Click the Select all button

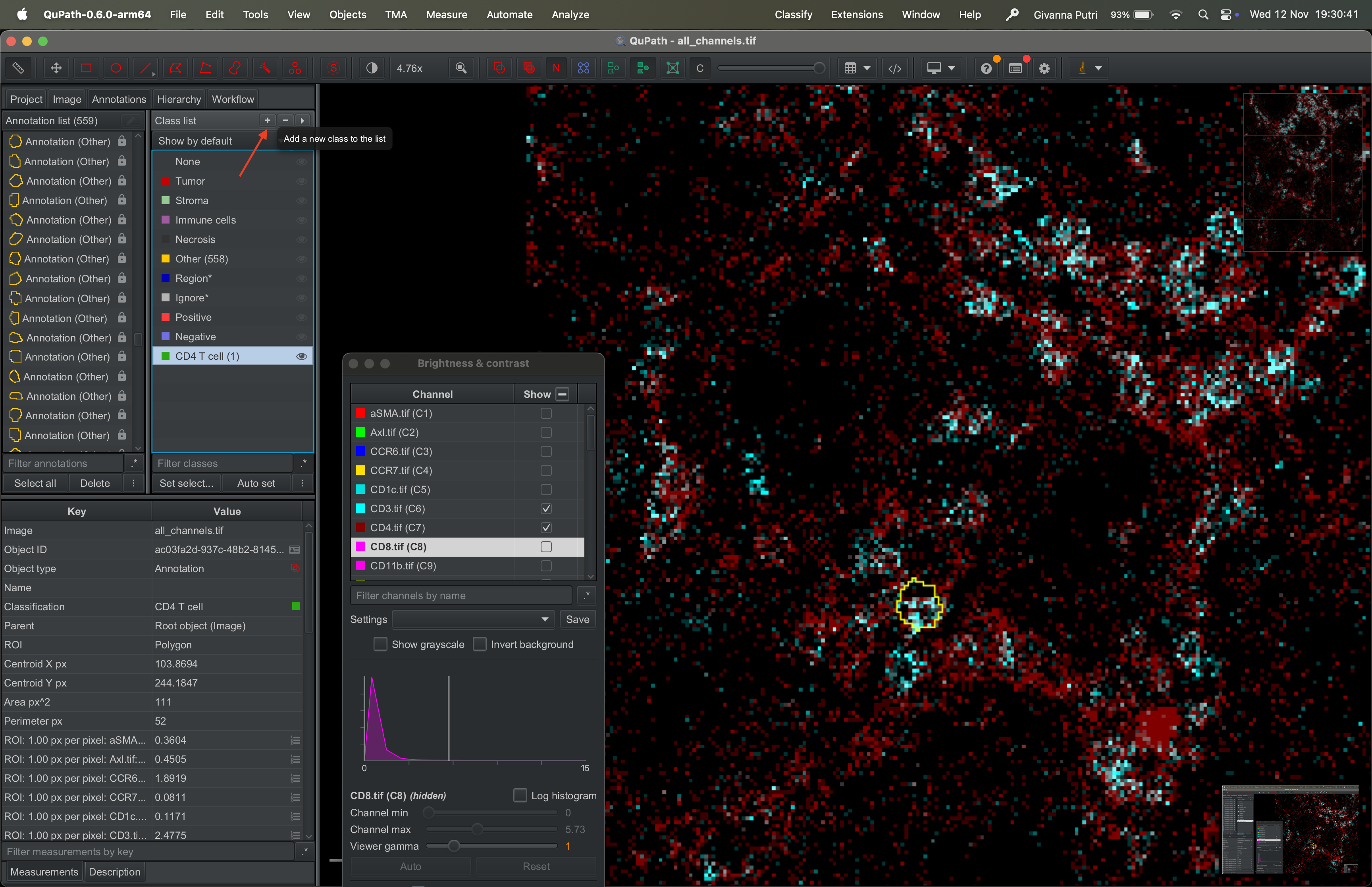pos(35,483)
